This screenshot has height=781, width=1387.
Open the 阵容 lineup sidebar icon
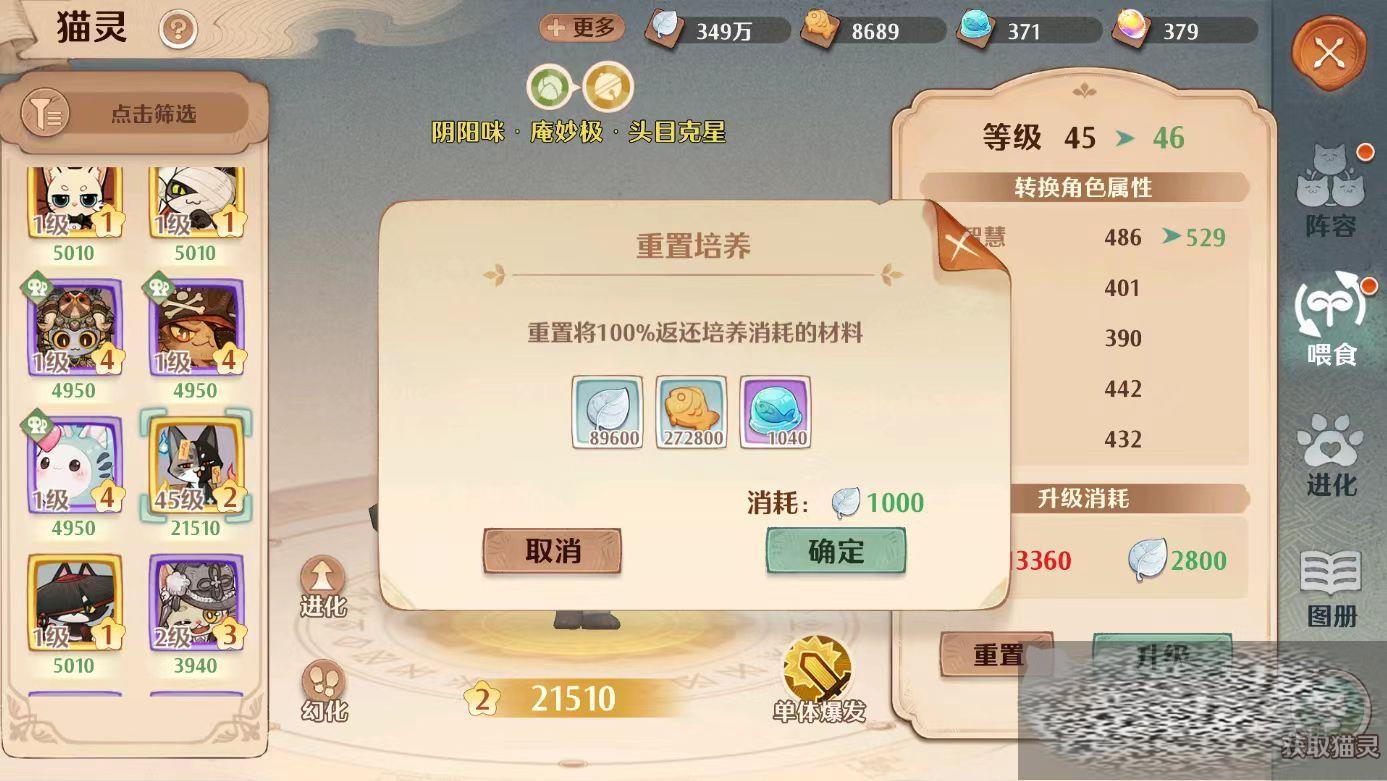[1331, 192]
